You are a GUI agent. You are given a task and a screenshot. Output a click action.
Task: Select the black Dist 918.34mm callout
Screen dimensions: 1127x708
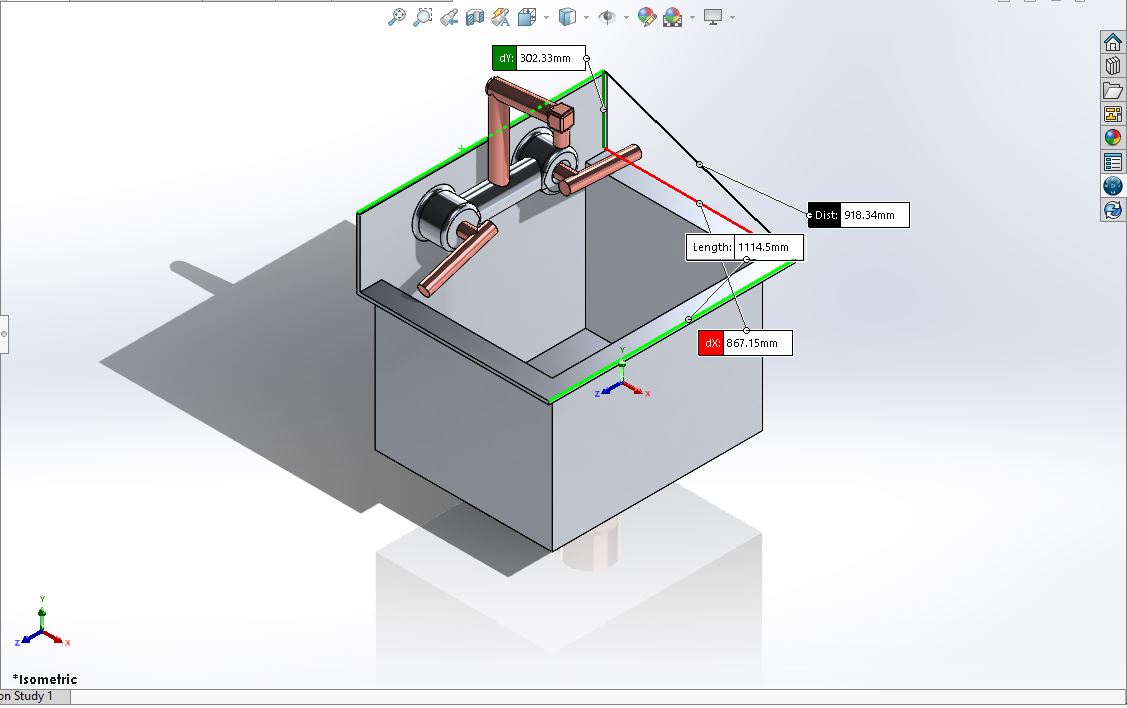click(859, 215)
